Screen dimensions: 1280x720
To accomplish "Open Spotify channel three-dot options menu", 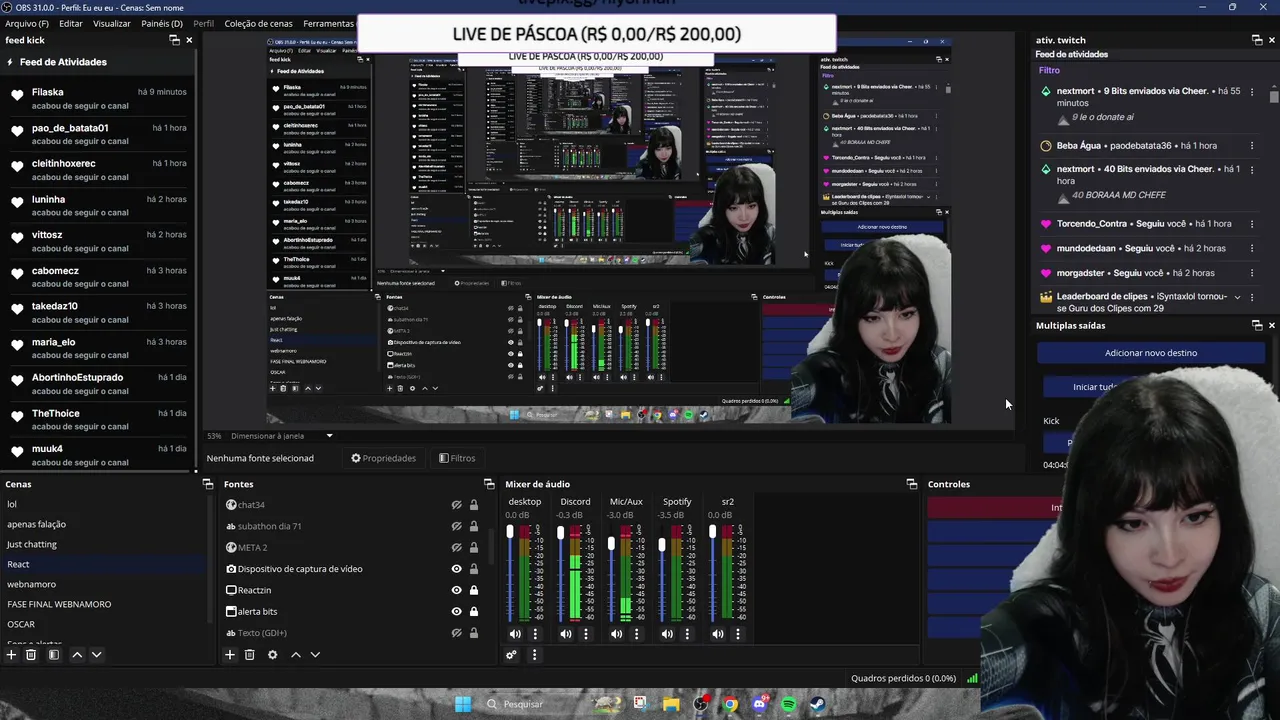I will click(687, 634).
